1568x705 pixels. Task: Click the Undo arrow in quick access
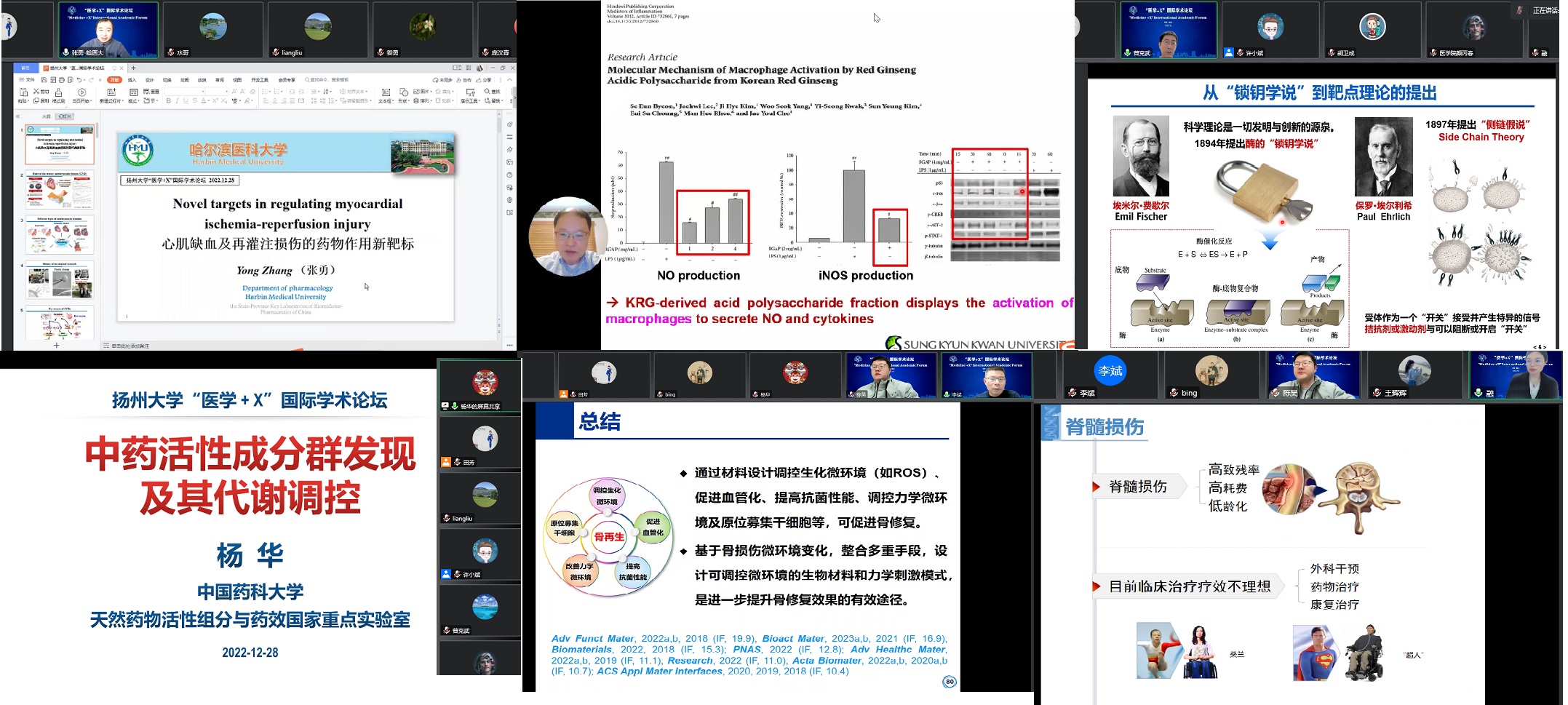(79, 79)
